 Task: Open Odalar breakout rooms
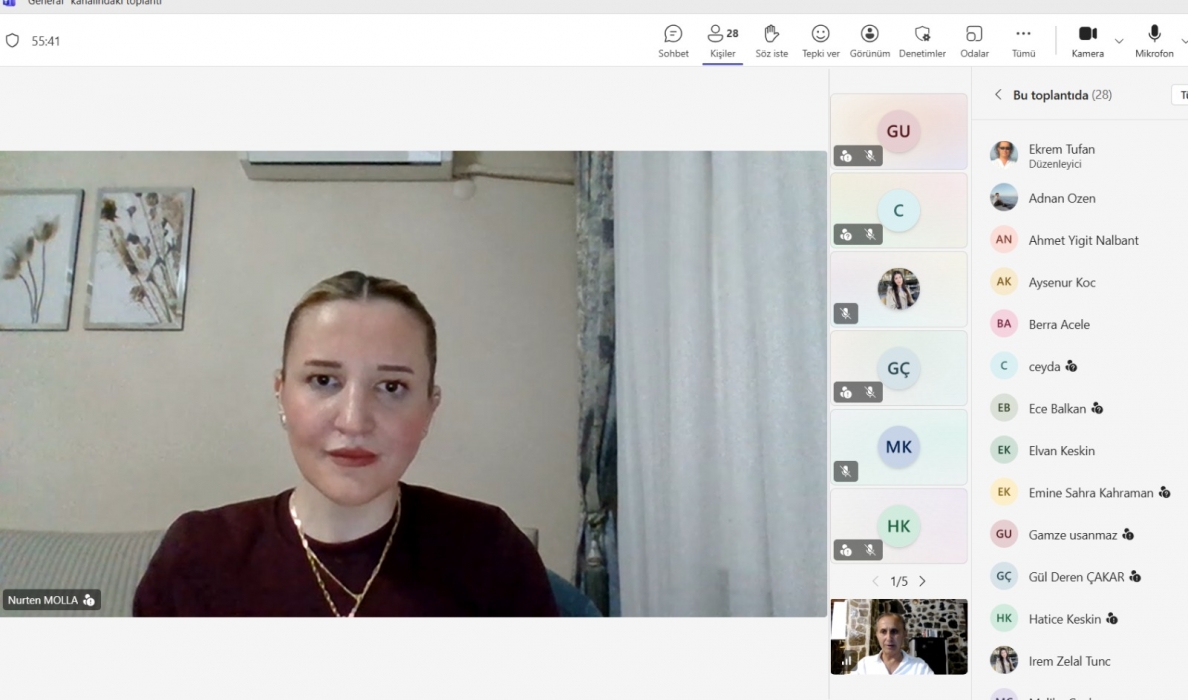974,40
